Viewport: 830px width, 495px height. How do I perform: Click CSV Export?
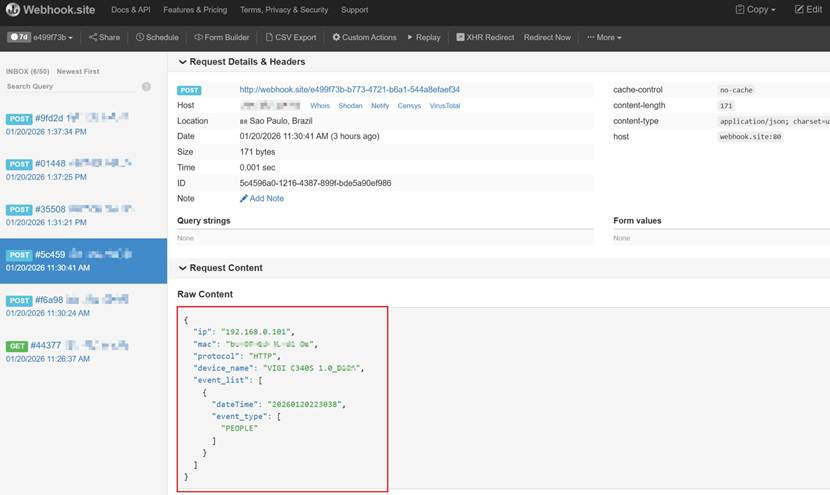[x=291, y=38]
